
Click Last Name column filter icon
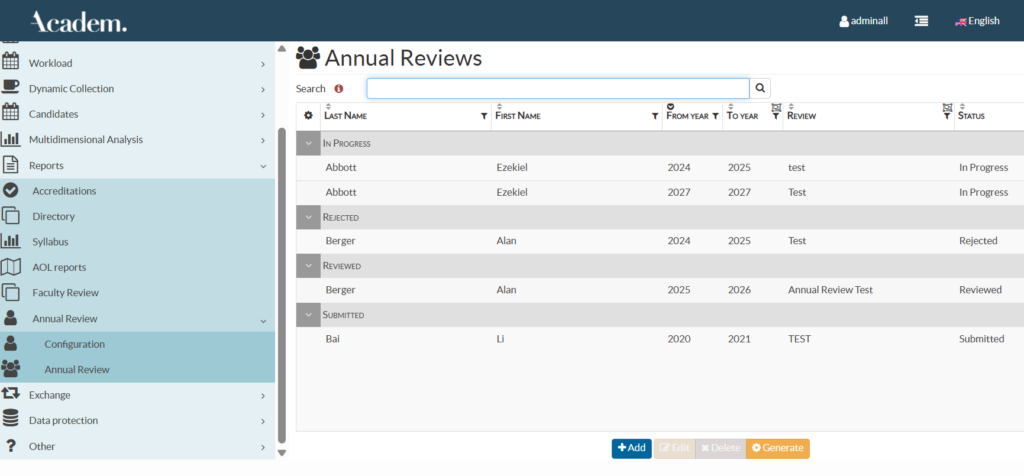pyautogui.click(x=485, y=116)
